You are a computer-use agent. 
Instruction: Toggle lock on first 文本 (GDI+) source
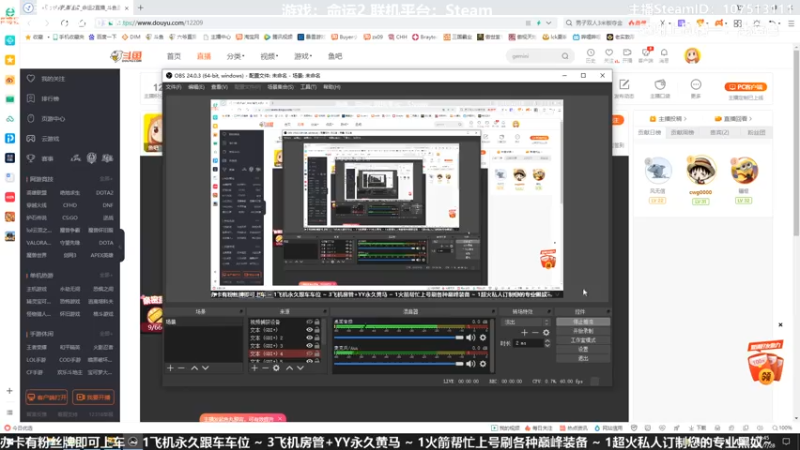[x=317, y=330]
